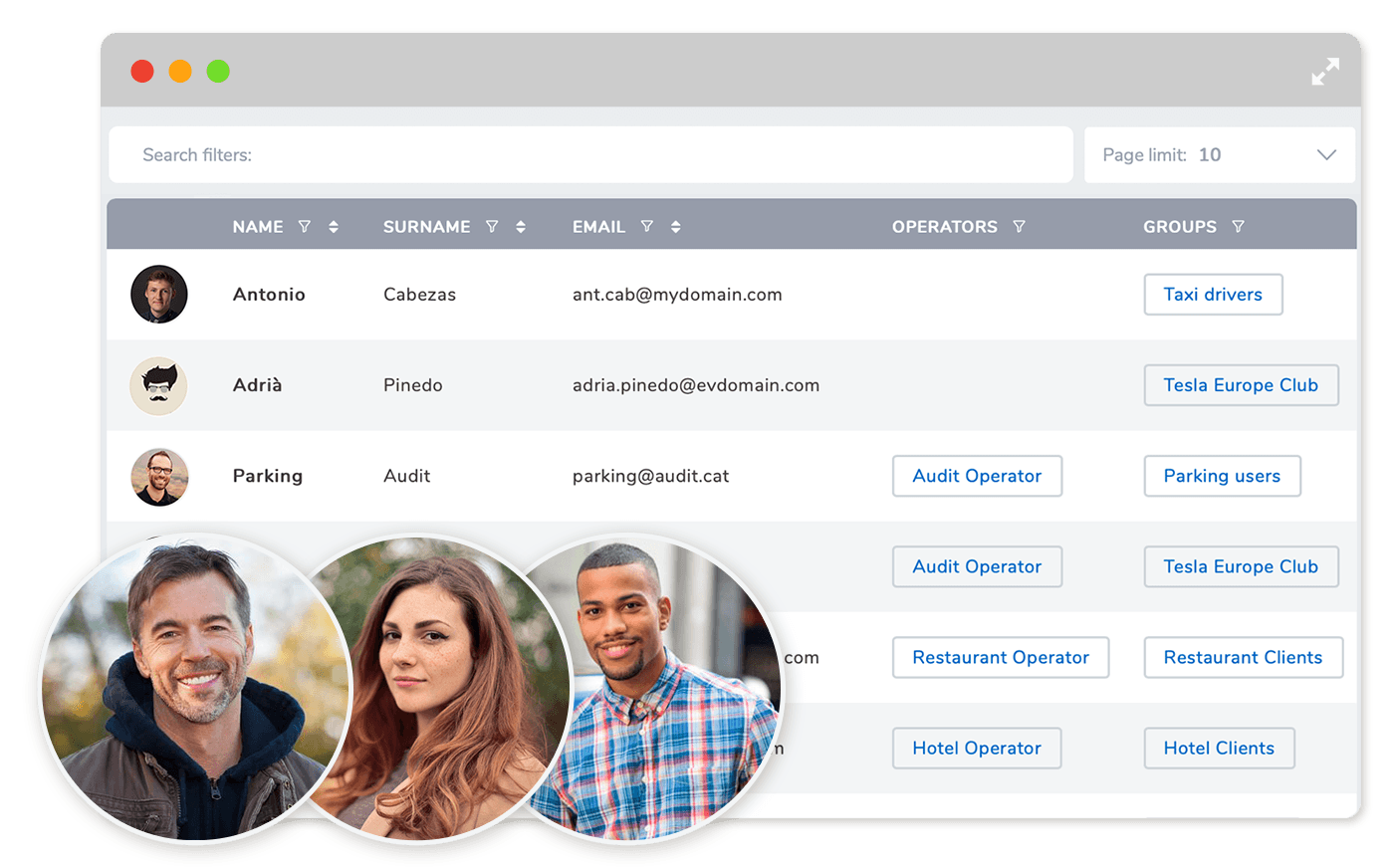Open the Parking users group

tap(1222, 476)
